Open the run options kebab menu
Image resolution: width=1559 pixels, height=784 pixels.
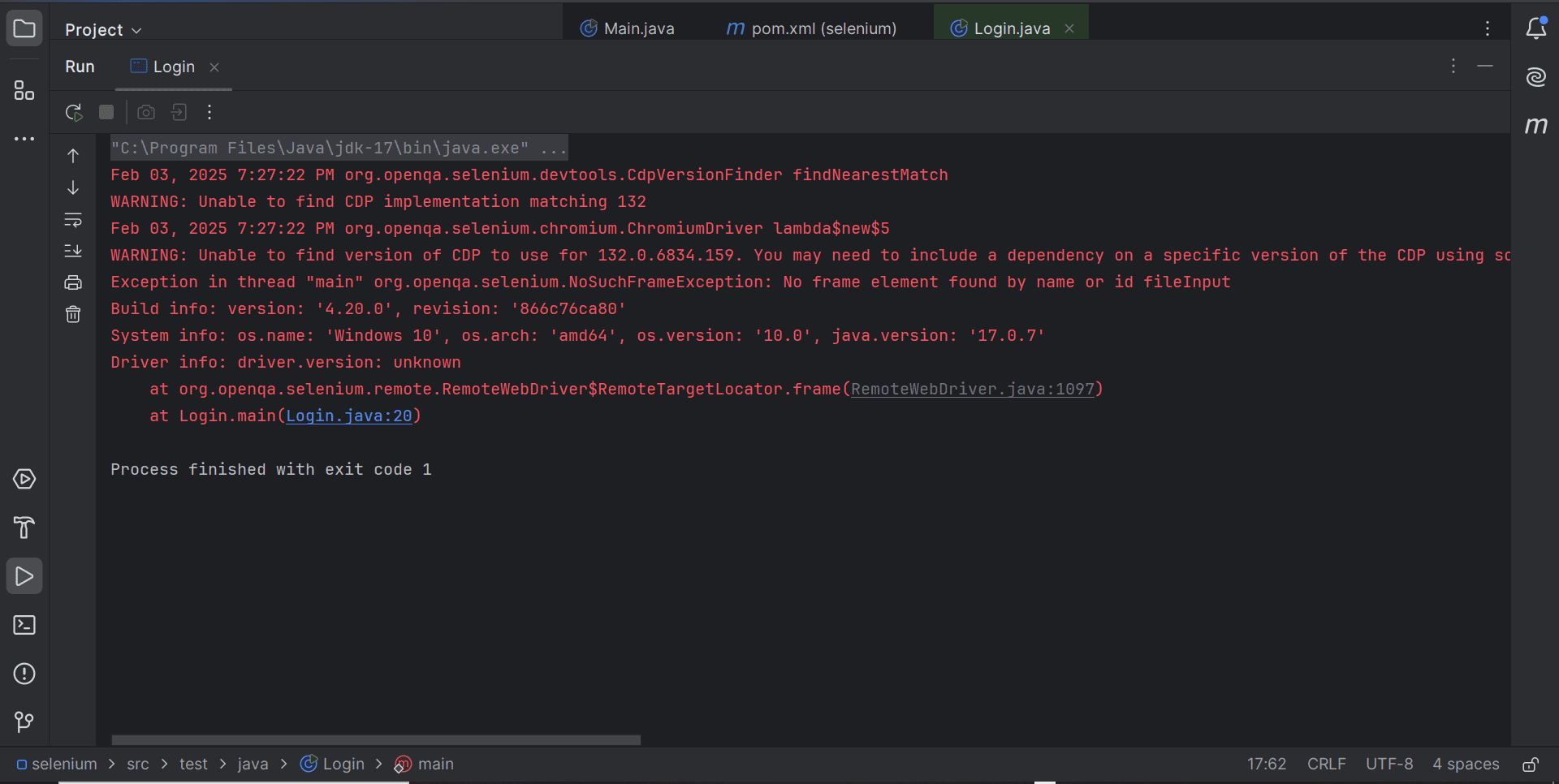point(209,112)
